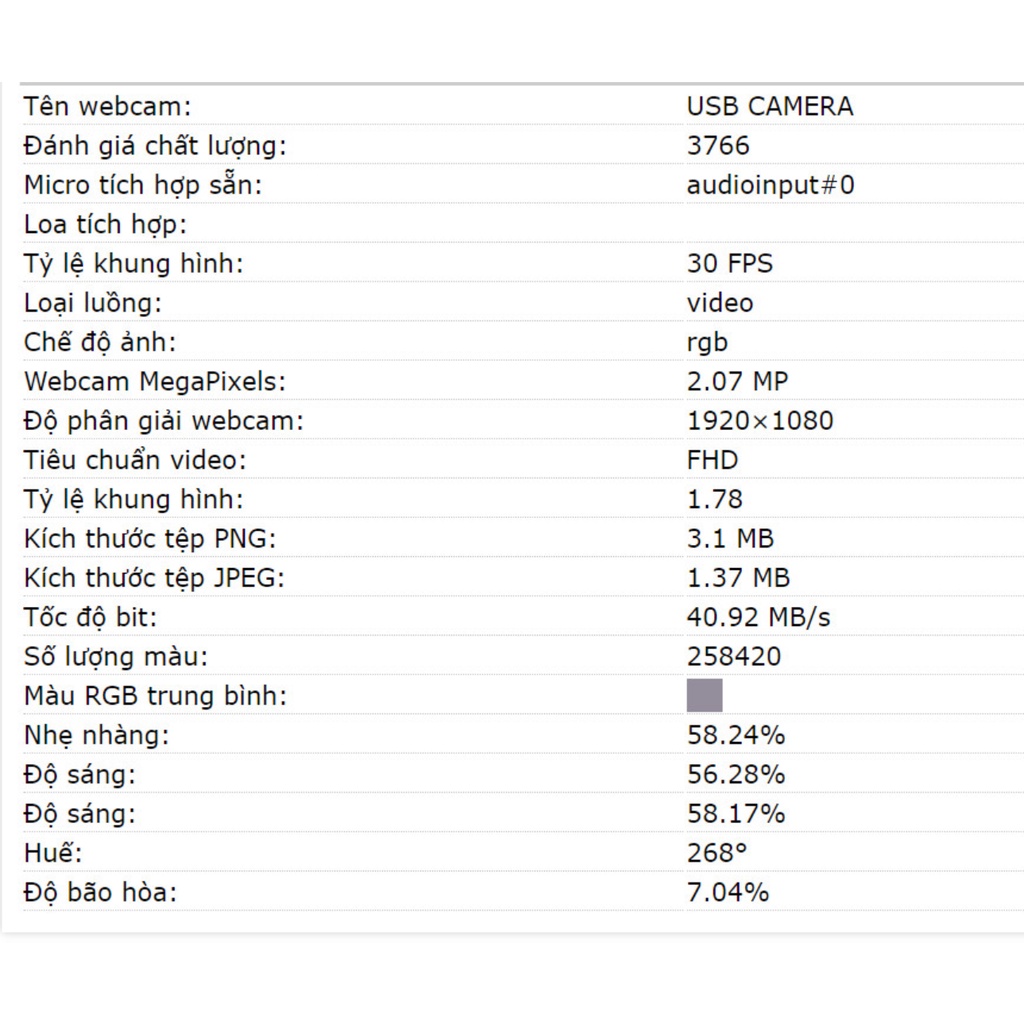Click the 1.37 MB JPEG size value

coord(738,578)
